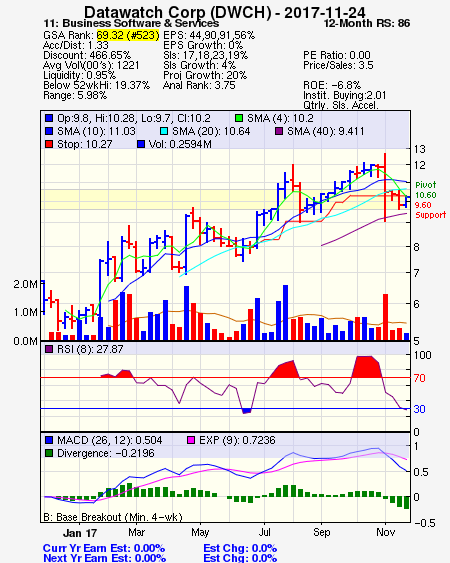Viewport: 450px width, 563px height.
Task: Click the EXP (9): 0.7236 label
Action: point(237,440)
